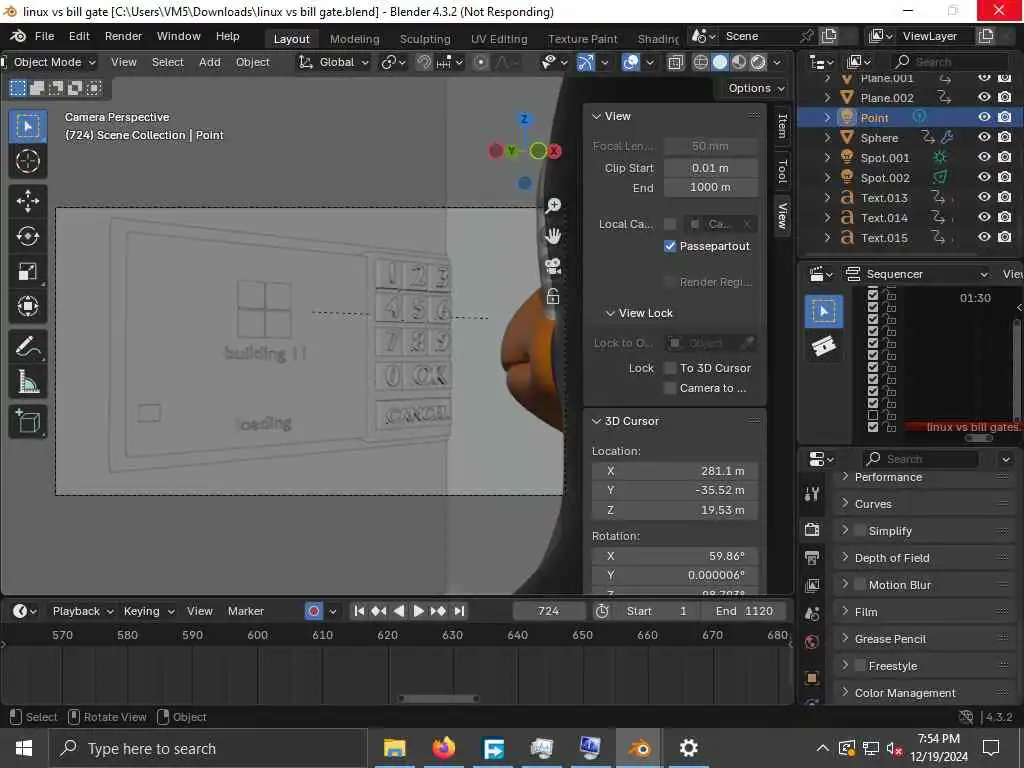Select the Rotate tool
Viewport: 1024px width, 768px height.
click(x=27, y=236)
